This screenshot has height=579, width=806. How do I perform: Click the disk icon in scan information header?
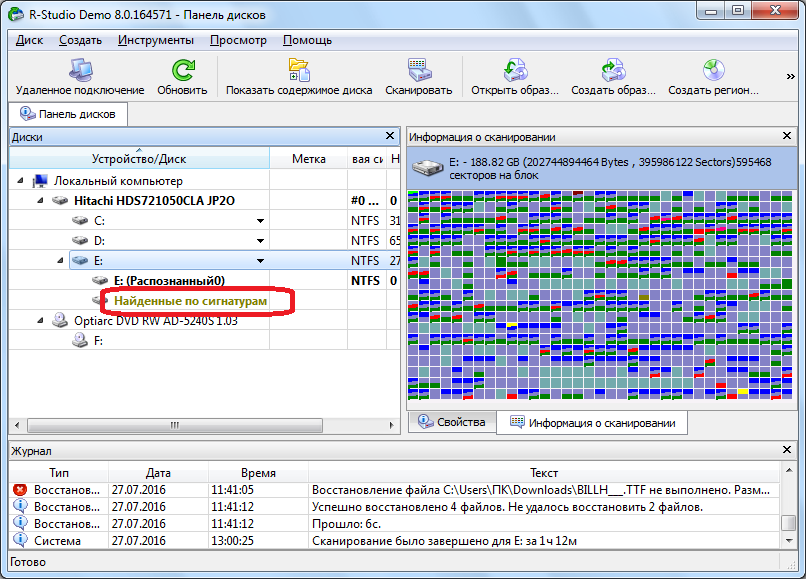[428, 168]
